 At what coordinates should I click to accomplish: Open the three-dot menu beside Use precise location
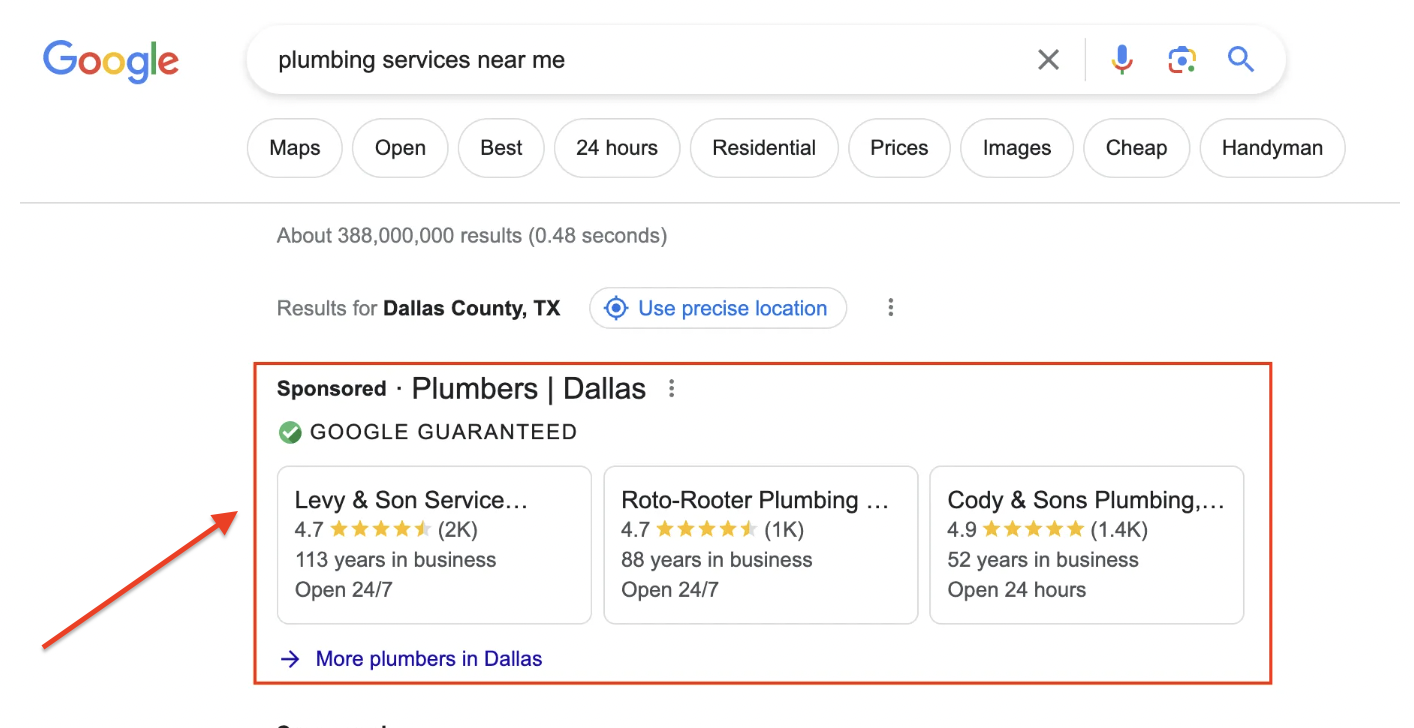(x=890, y=308)
